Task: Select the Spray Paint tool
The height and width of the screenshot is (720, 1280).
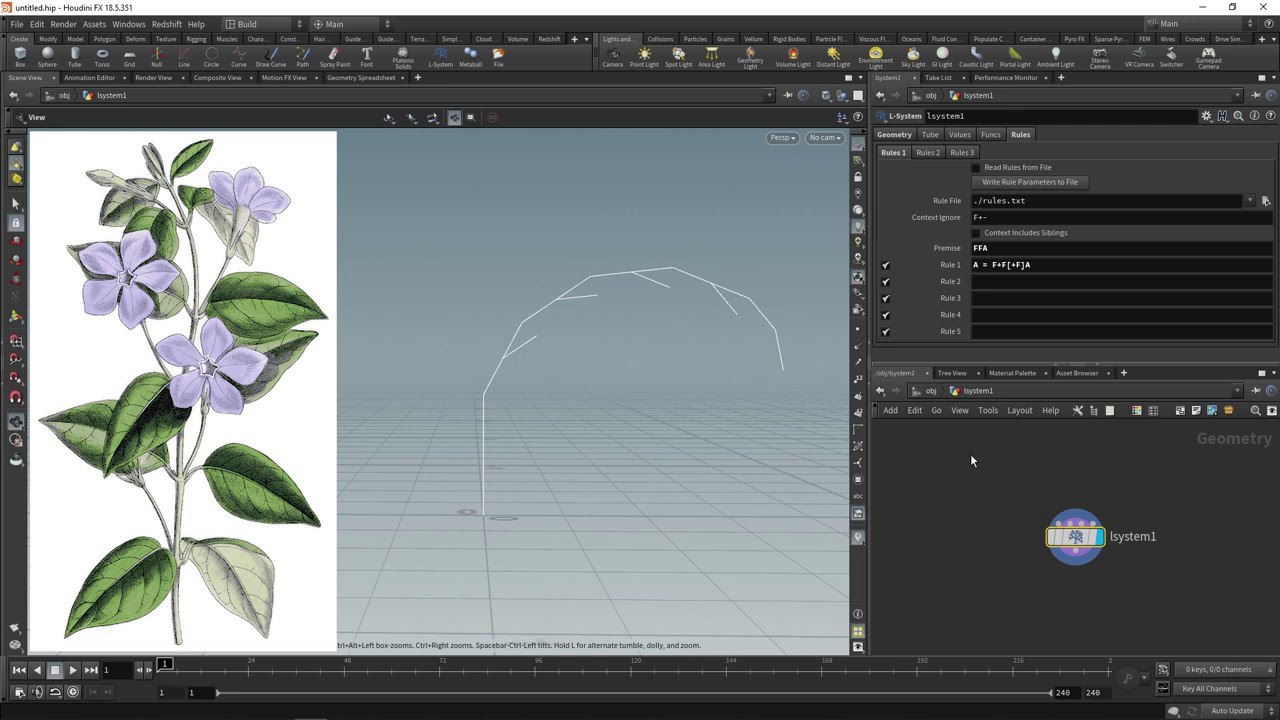Action: pyautogui.click(x=334, y=57)
